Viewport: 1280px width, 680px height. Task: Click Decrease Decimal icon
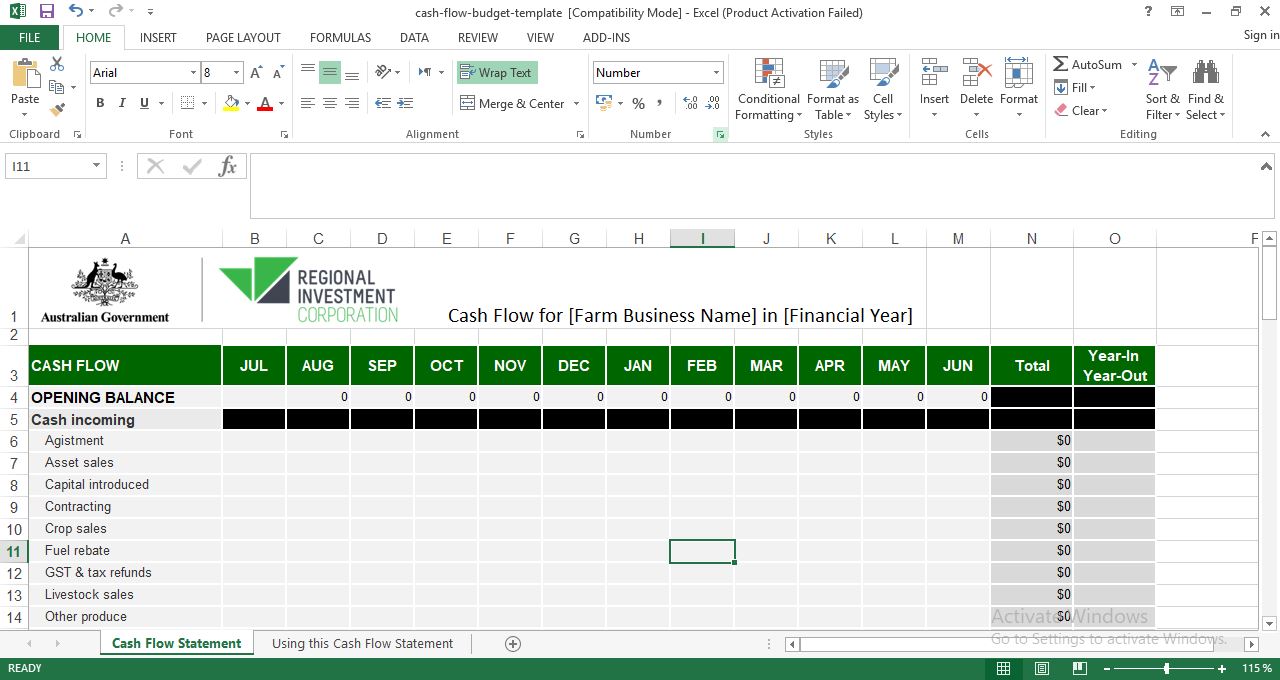[x=712, y=103]
